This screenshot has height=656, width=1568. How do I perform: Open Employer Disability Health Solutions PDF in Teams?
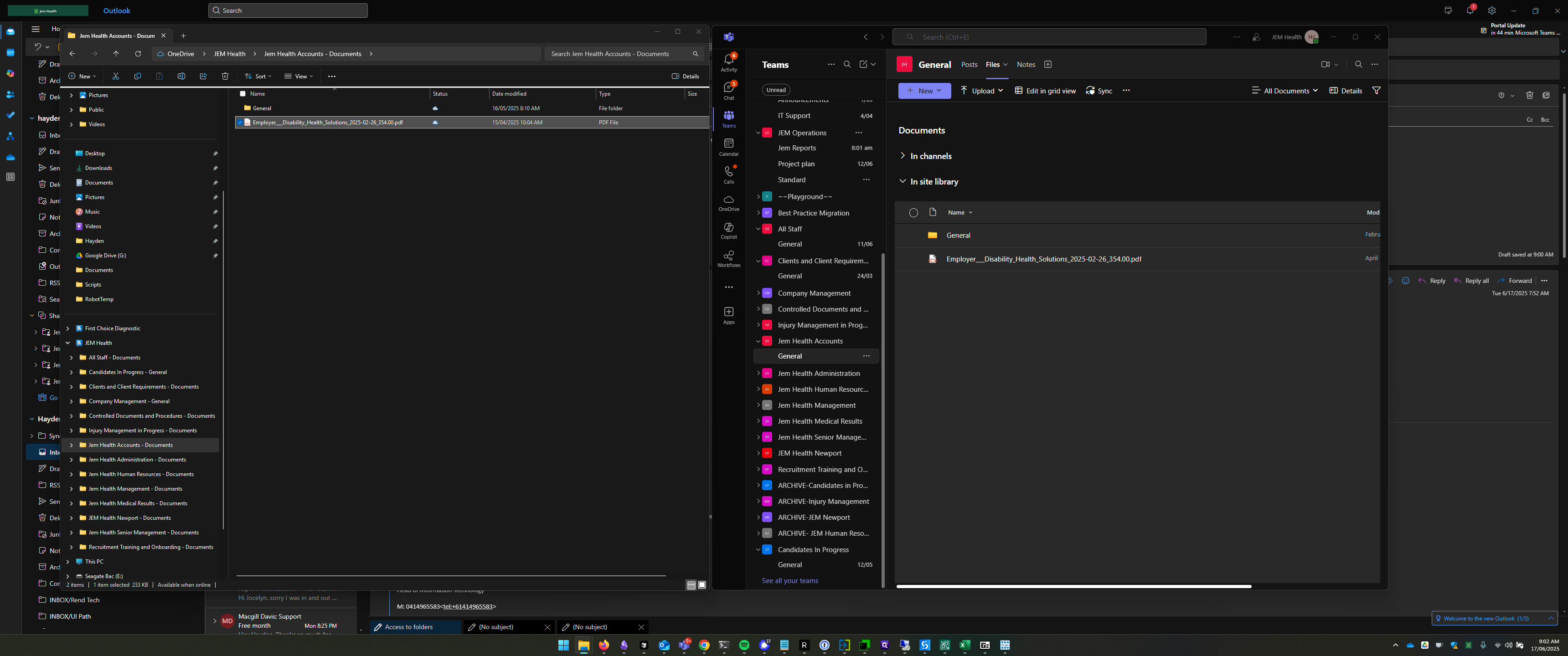(1043, 259)
